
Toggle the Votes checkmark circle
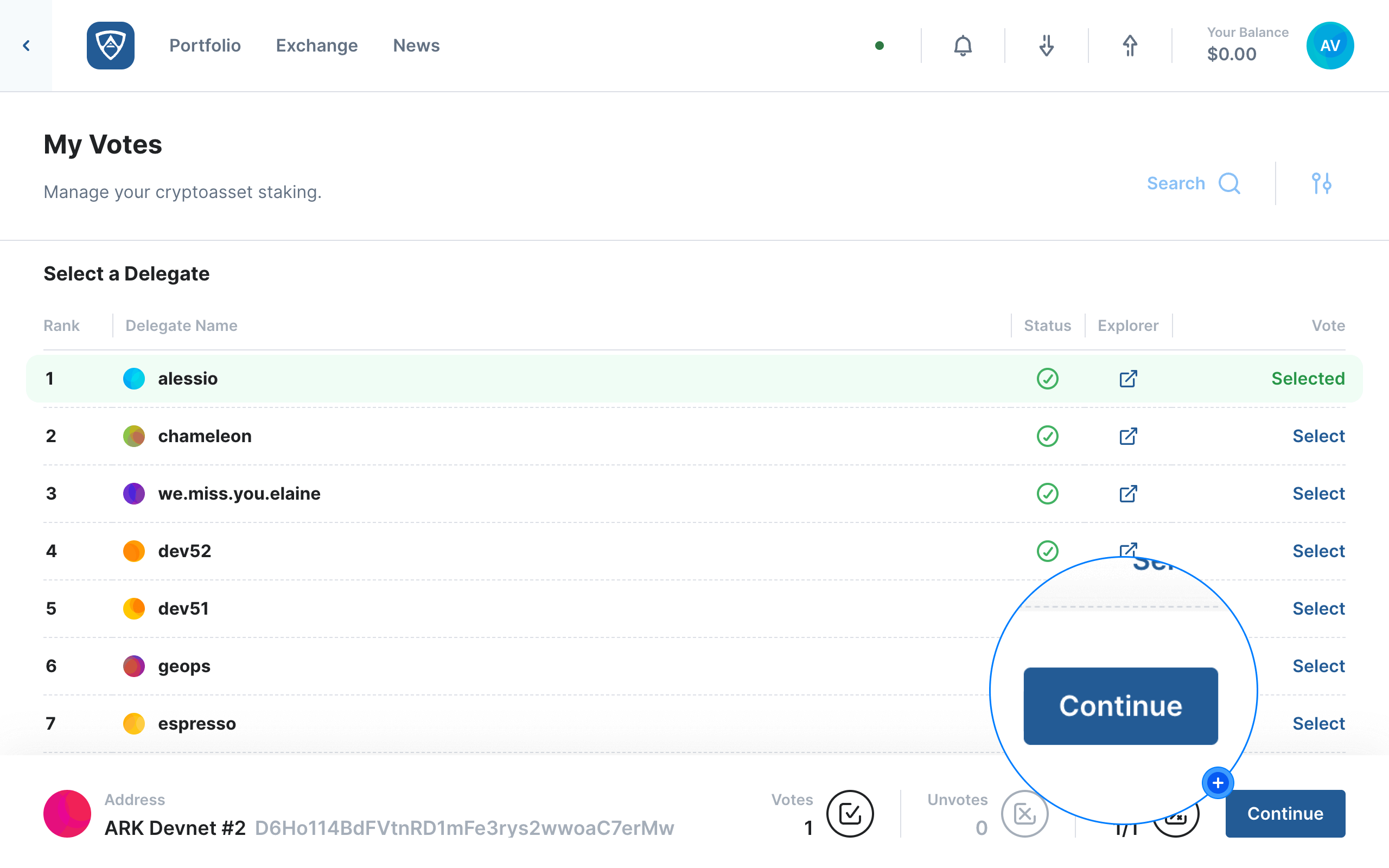point(850,813)
